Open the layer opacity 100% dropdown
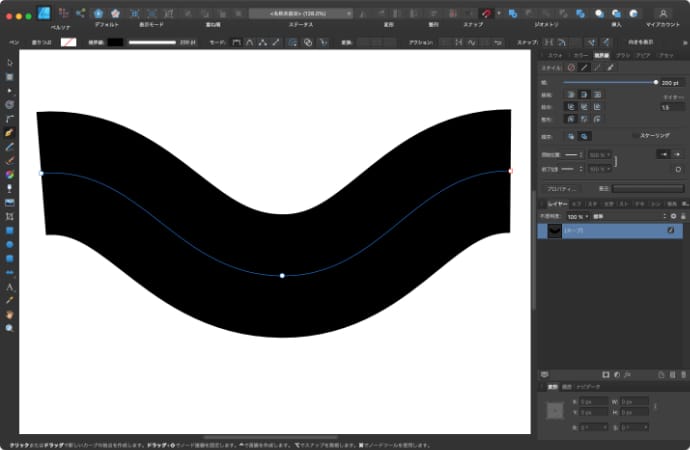690x450 pixels. click(x=577, y=216)
